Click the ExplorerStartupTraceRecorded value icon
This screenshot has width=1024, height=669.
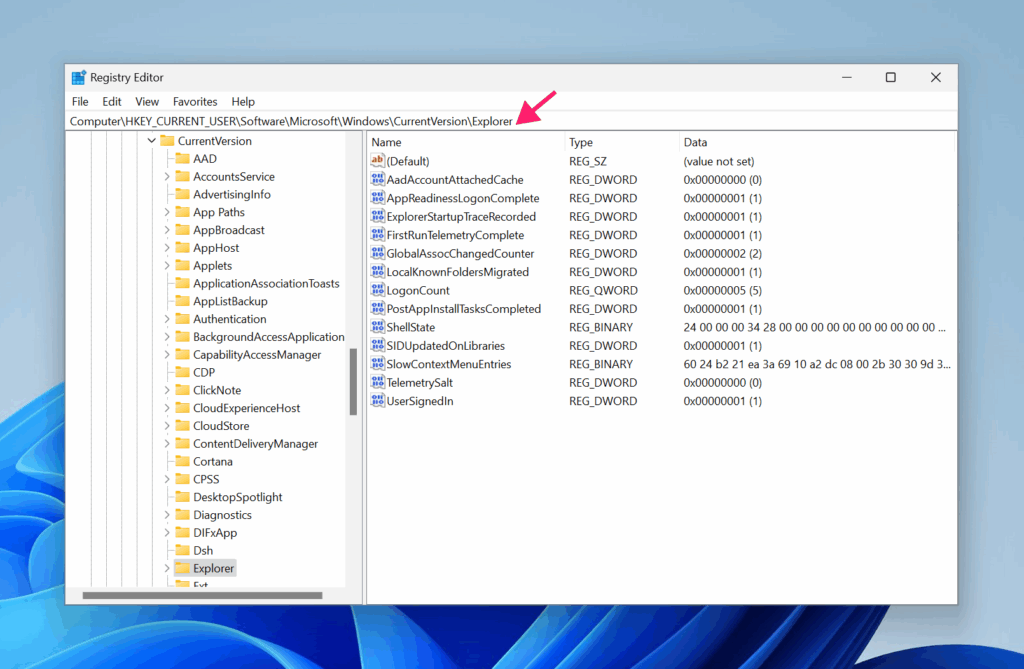377,216
